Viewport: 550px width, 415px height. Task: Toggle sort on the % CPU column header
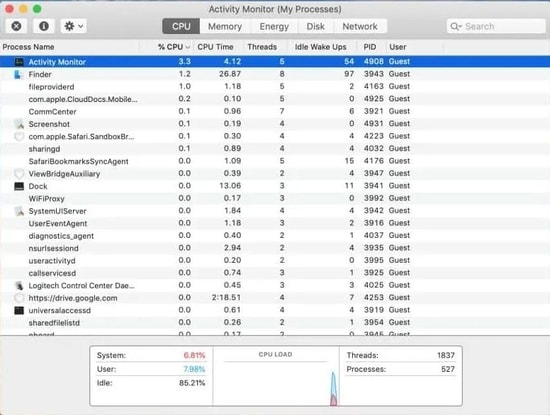(x=174, y=47)
